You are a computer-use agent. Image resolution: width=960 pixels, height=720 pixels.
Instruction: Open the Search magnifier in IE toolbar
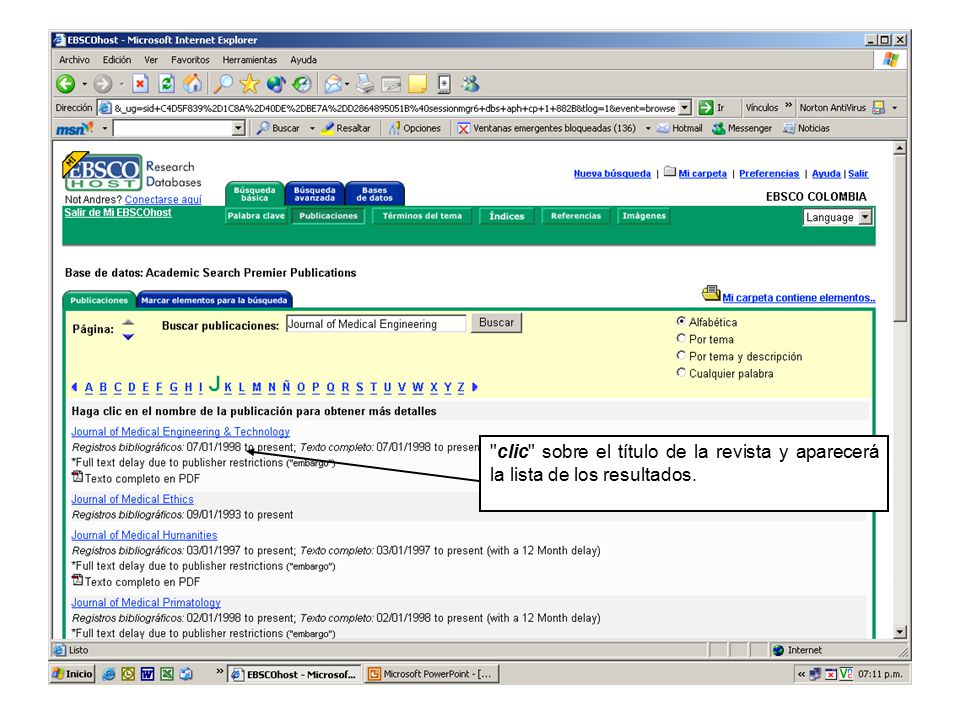(x=223, y=84)
